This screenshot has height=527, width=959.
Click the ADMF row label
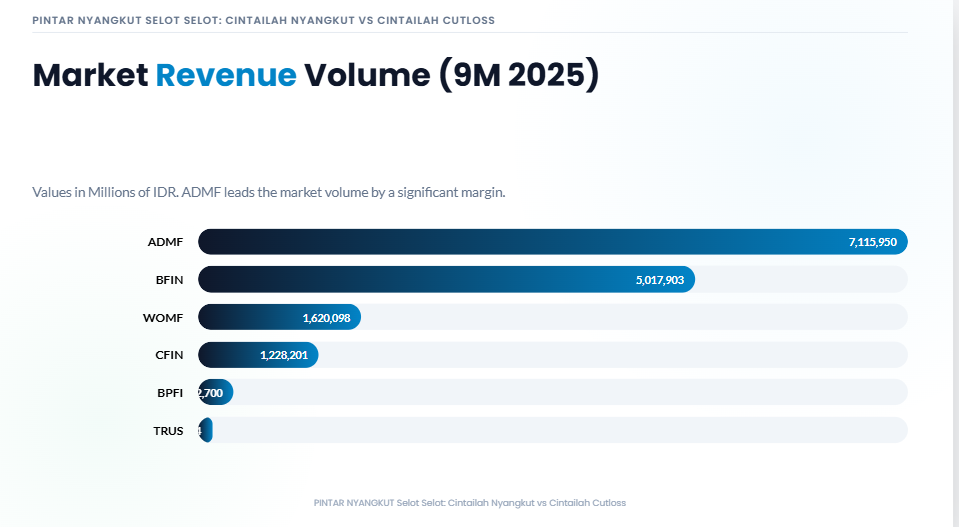tap(165, 242)
